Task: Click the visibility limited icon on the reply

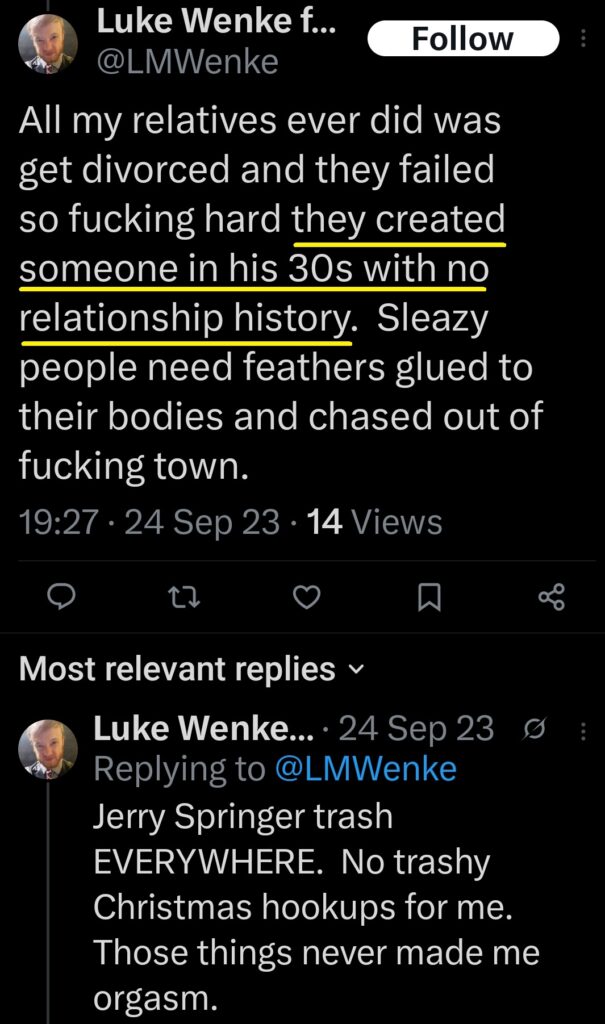Action: point(536,730)
